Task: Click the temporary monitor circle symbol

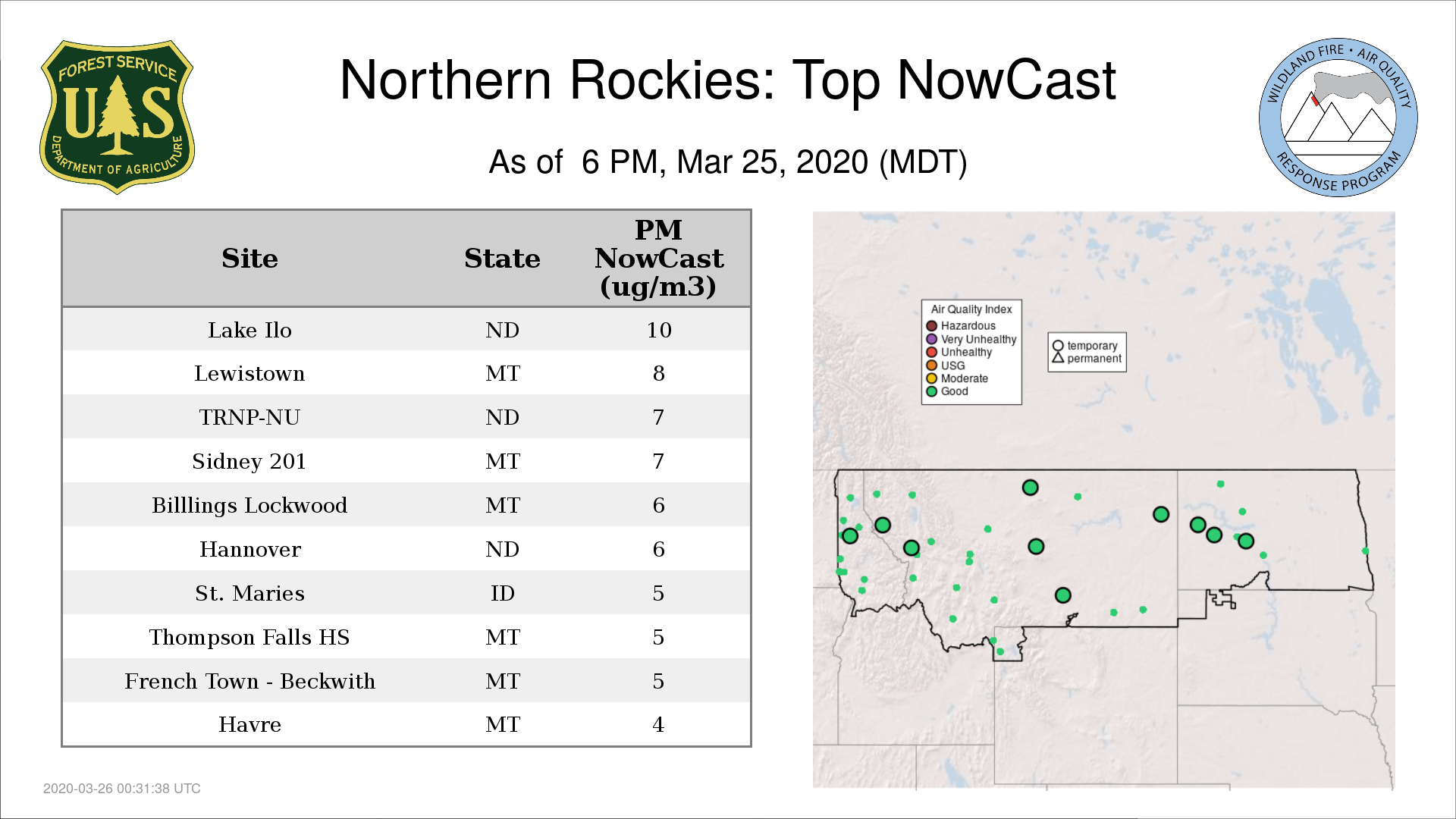Action: point(1058,346)
